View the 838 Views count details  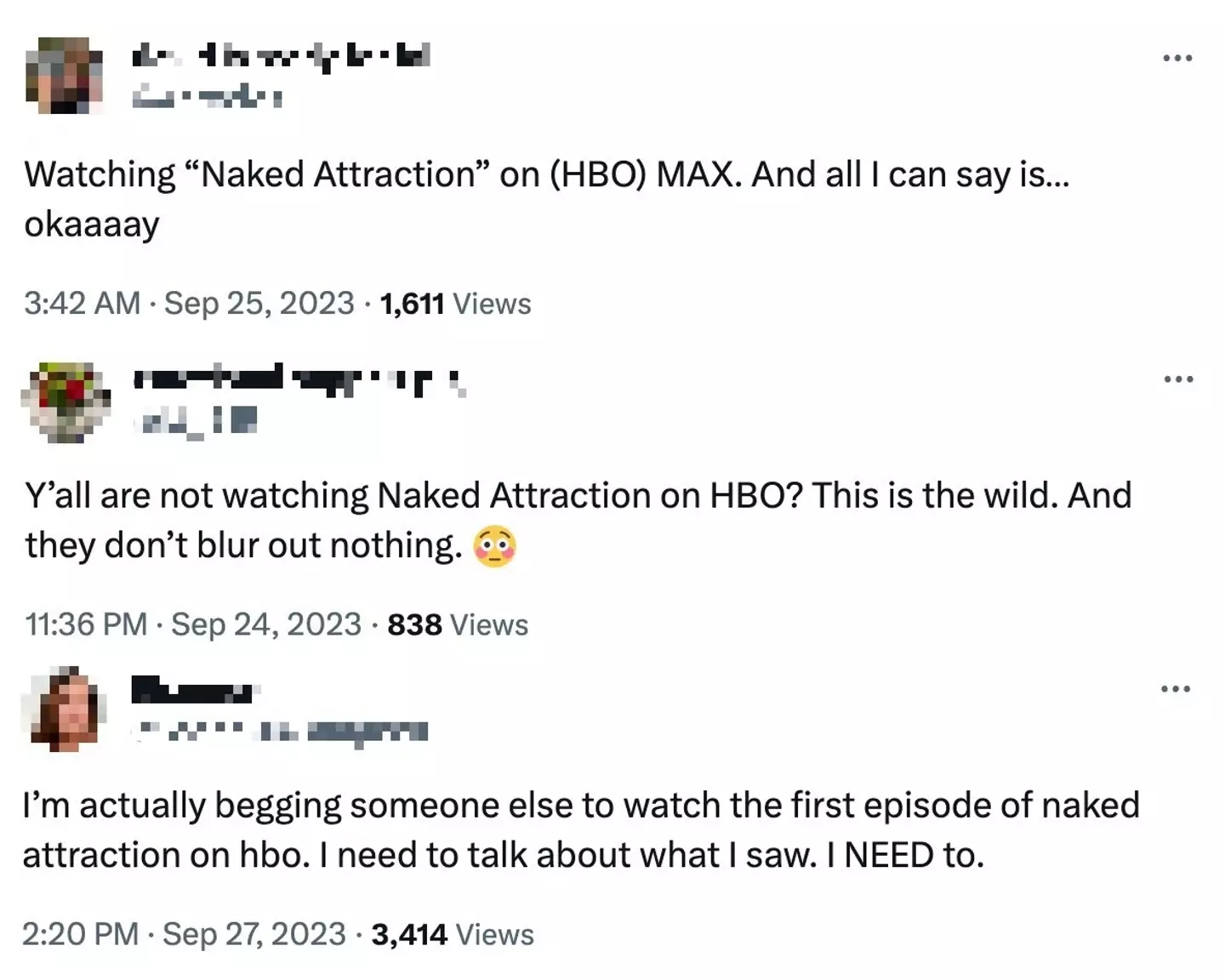[x=458, y=625]
